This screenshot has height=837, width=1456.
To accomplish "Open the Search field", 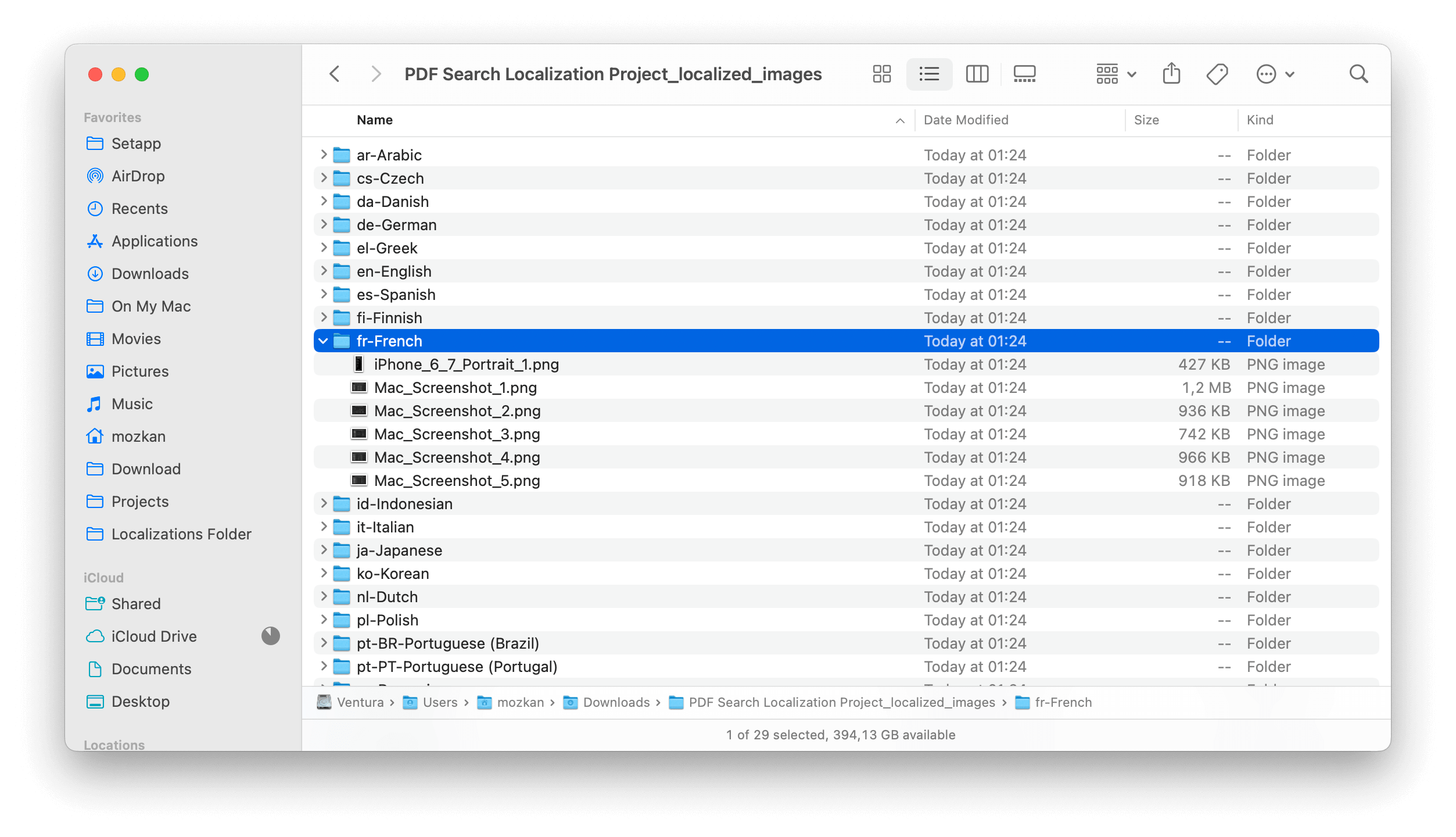I will tap(1359, 74).
